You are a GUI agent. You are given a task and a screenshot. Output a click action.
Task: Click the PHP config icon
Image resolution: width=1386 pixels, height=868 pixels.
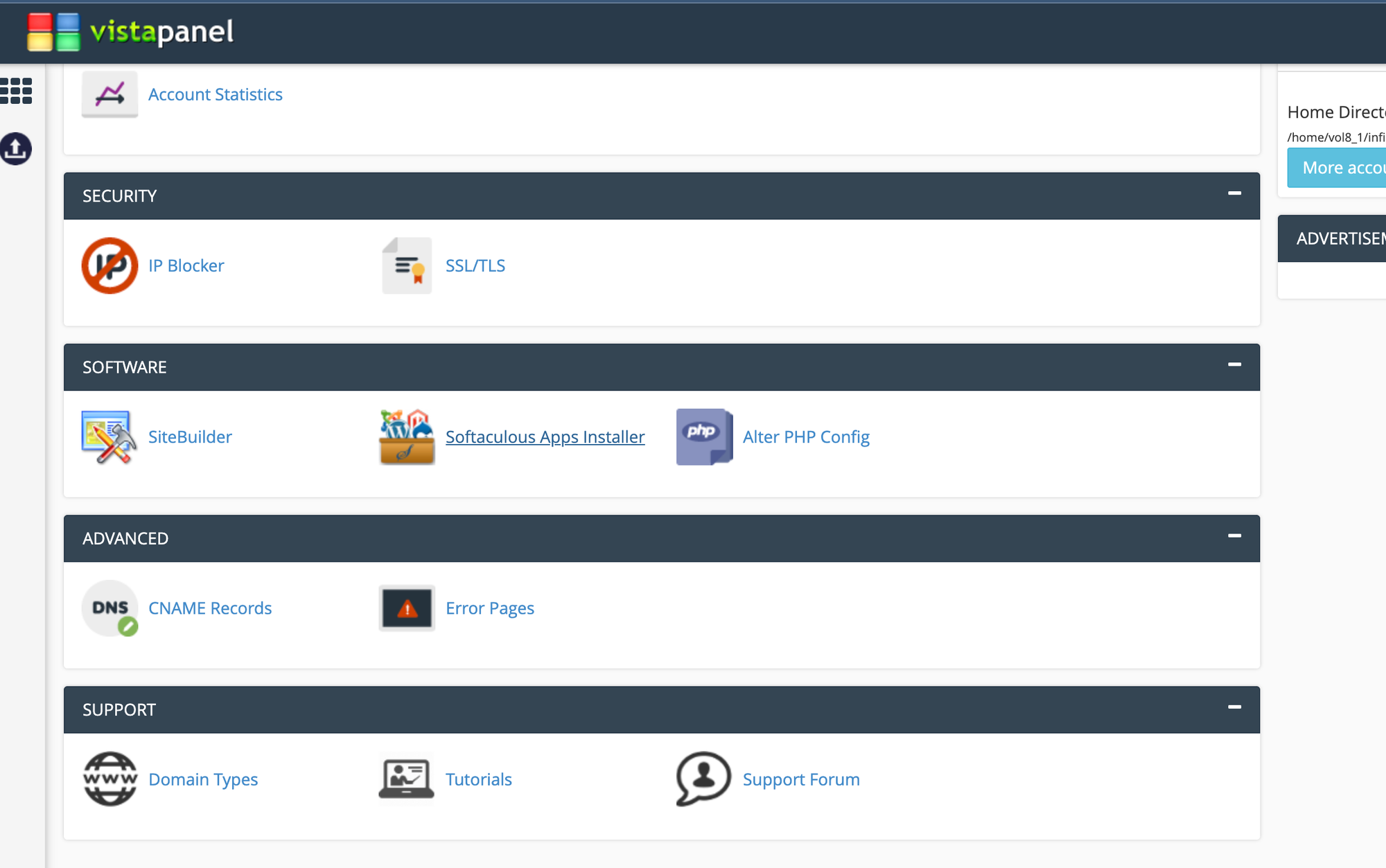[x=704, y=437]
